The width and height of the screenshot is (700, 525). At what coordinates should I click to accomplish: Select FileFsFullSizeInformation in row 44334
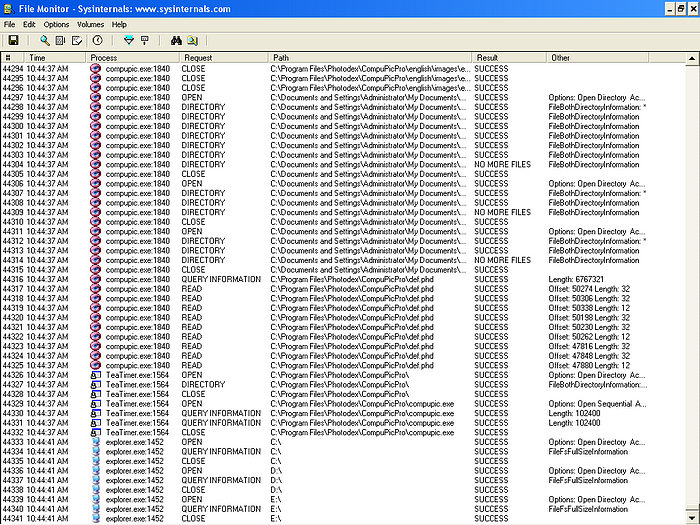pyautogui.click(x=588, y=451)
